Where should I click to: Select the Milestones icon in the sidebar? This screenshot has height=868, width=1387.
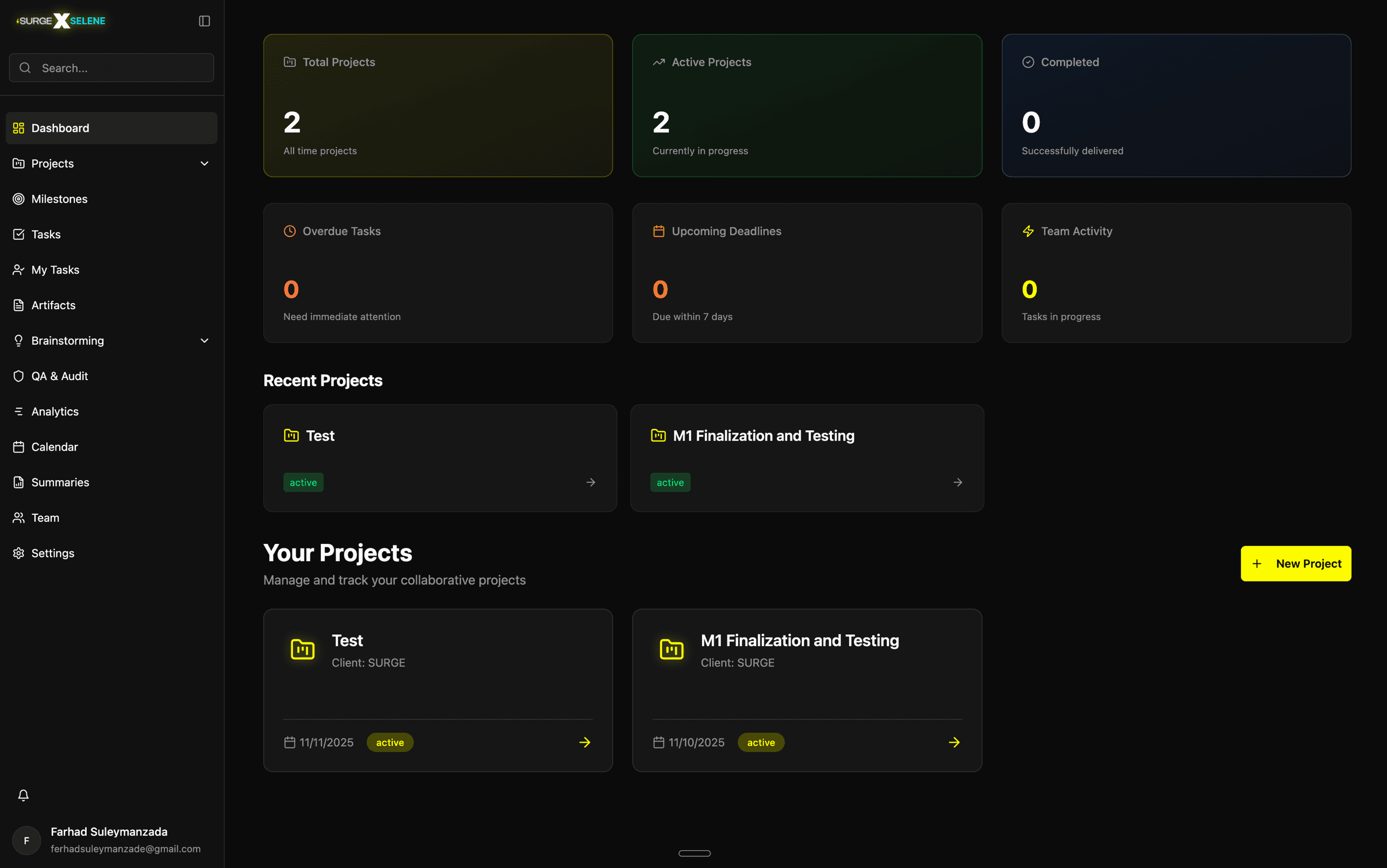click(x=19, y=199)
